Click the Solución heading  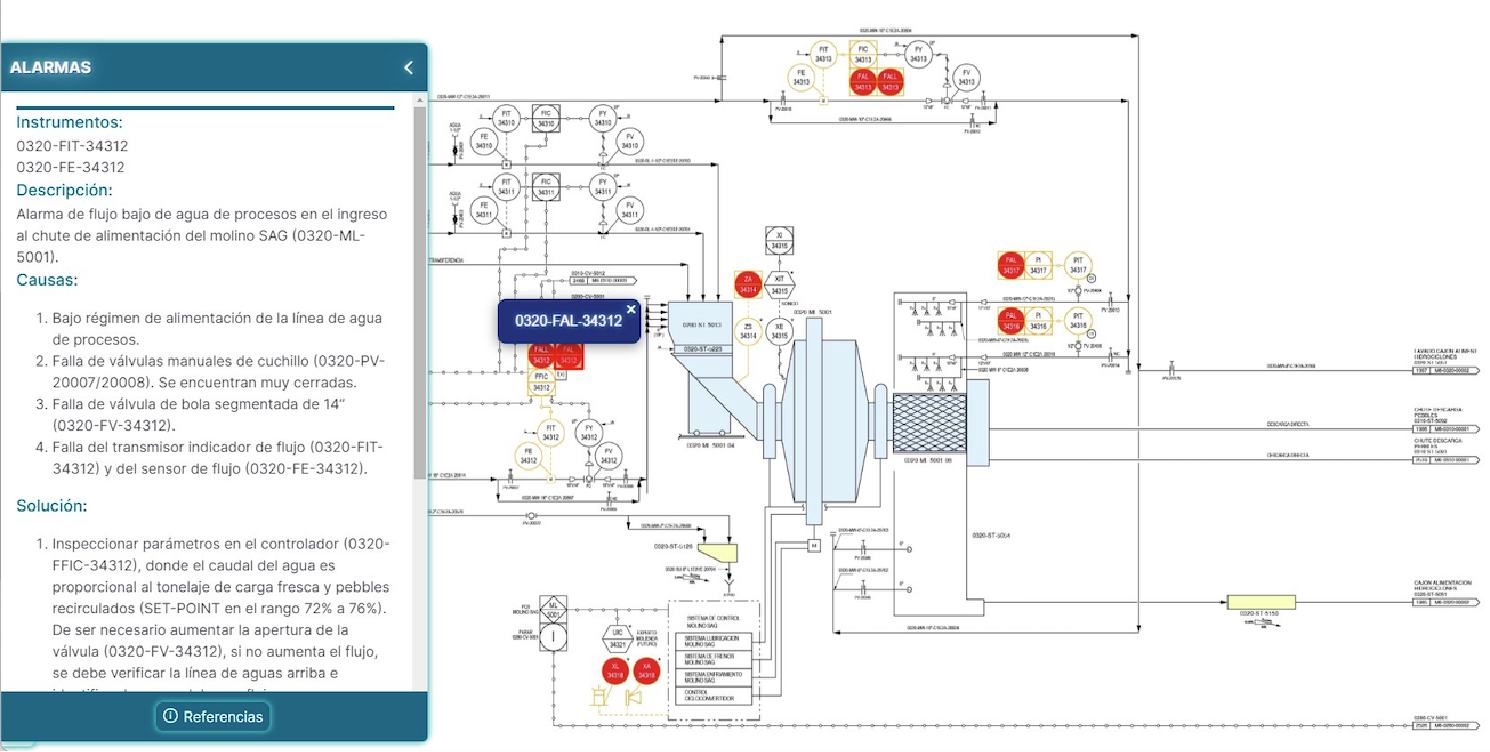point(52,506)
